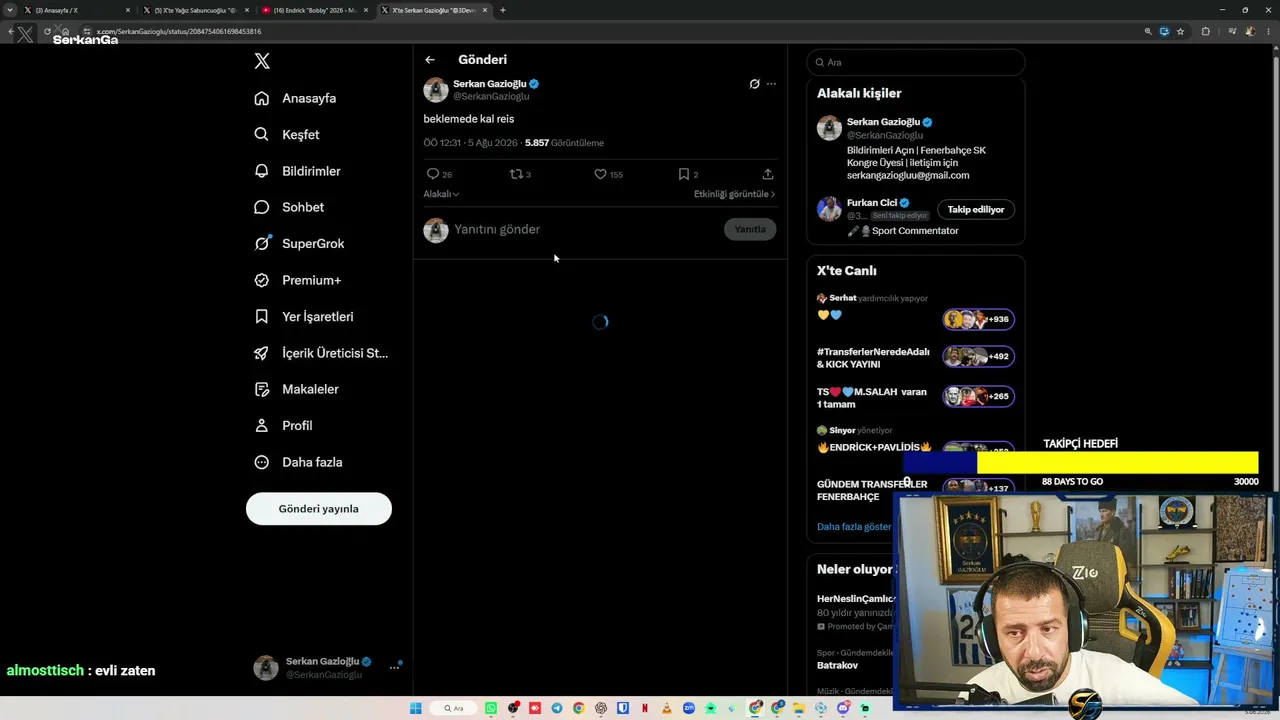The height and width of the screenshot is (720, 1280).
Task: Click Etkinliği görüntüle link
Action: pos(735,194)
